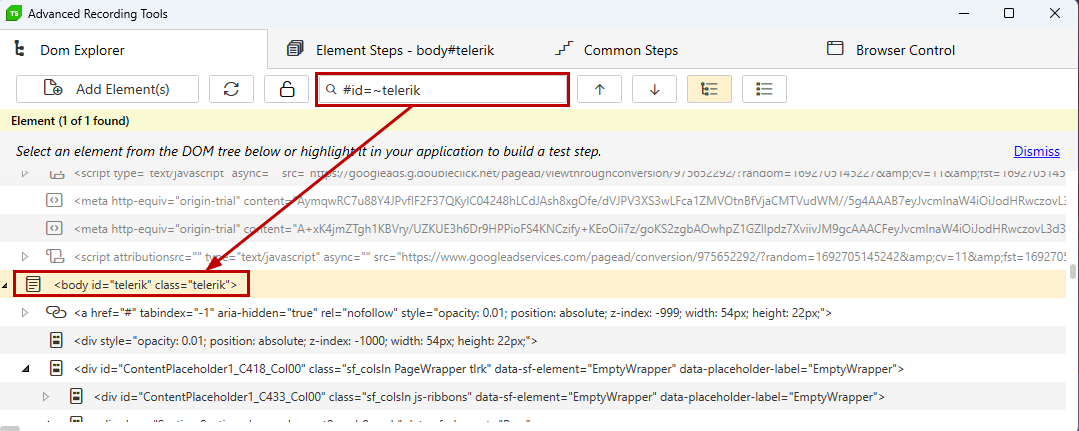Click the Add Element(s) button
This screenshot has width=1079, height=431.
107,90
